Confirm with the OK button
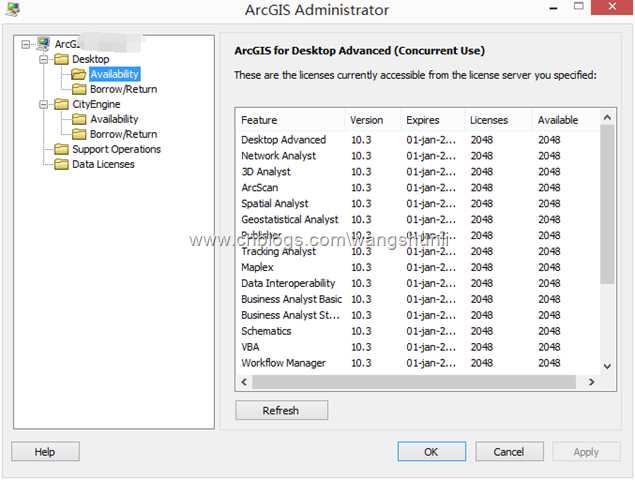Screen dimensions: 635x480 pyautogui.click(x=432, y=452)
